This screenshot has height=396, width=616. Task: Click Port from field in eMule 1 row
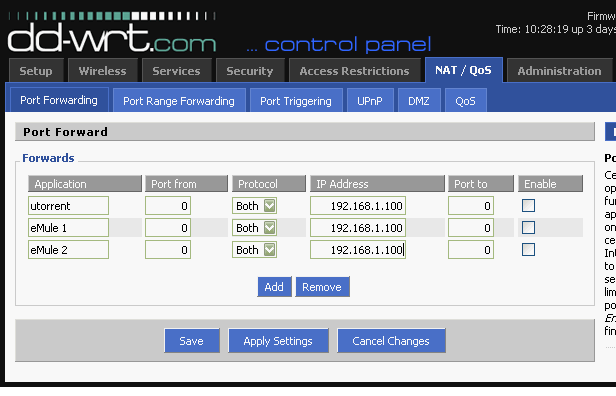[168, 227]
